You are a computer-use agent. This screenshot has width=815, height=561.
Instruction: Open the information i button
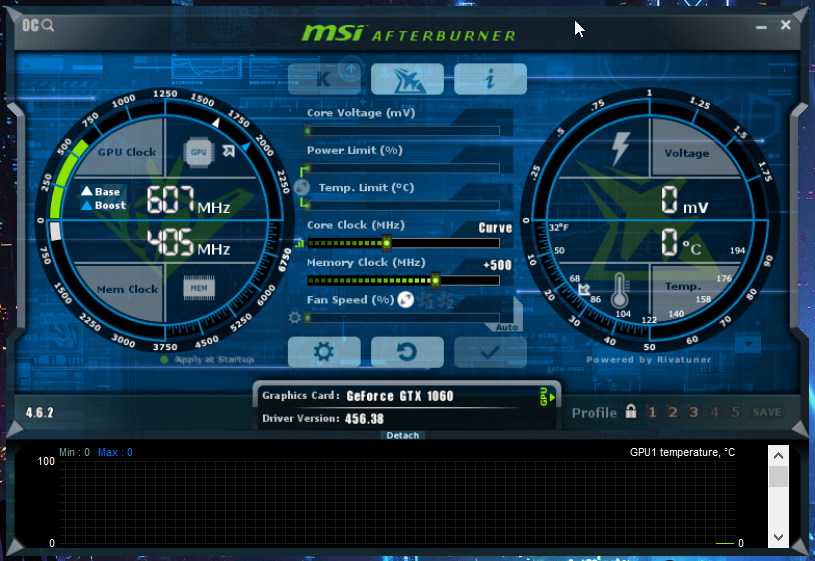click(x=490, y=79)
